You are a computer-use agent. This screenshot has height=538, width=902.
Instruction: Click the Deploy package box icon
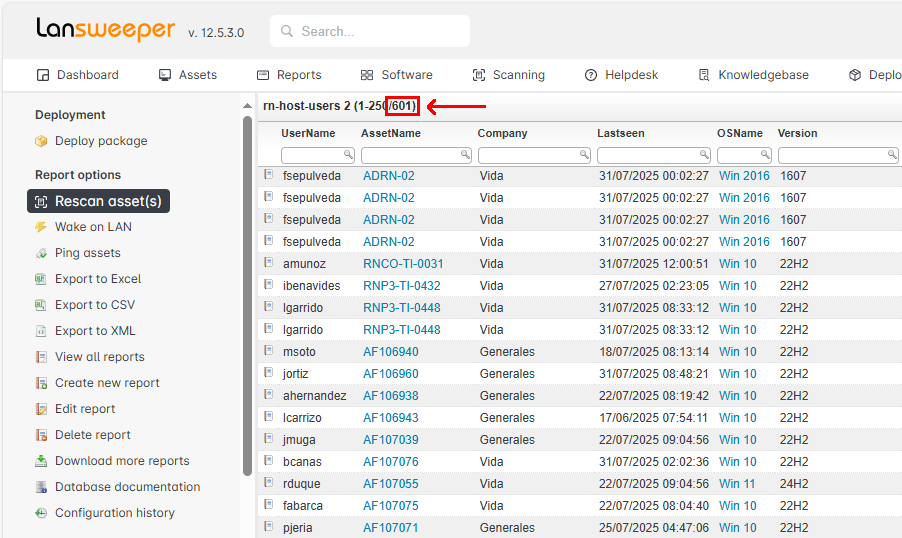tap(41, 141)
